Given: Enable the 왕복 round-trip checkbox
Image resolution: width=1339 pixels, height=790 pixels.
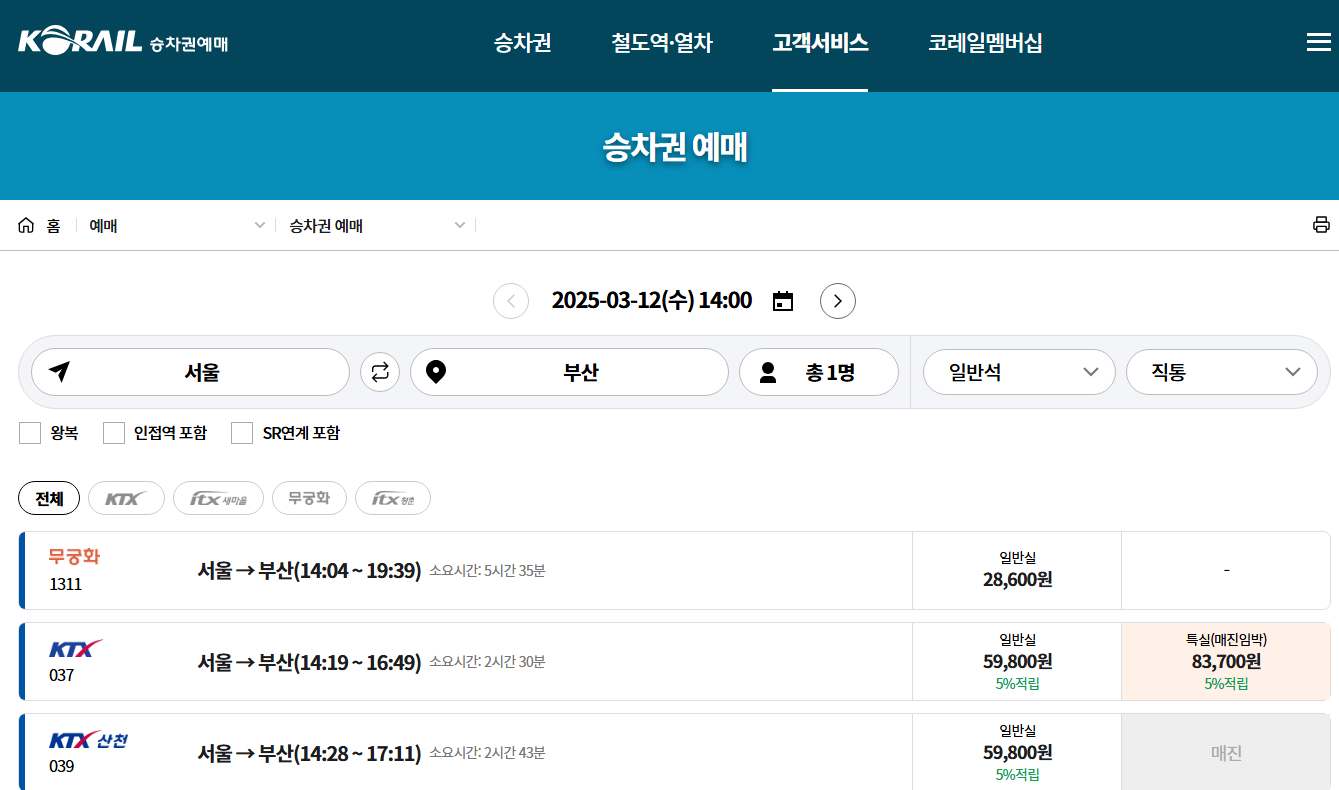Looking at the screenshot, I should (x=30, y=433).
